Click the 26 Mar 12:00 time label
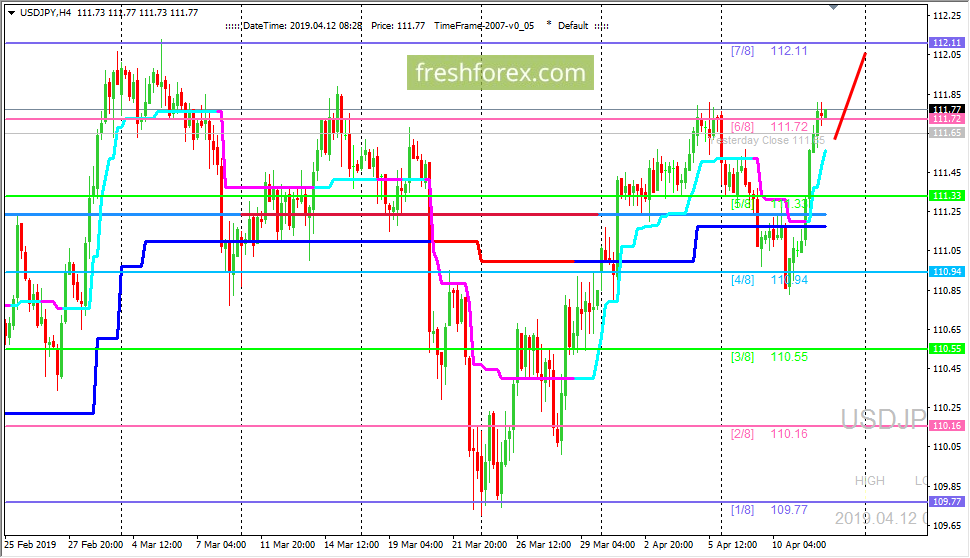 543,545
